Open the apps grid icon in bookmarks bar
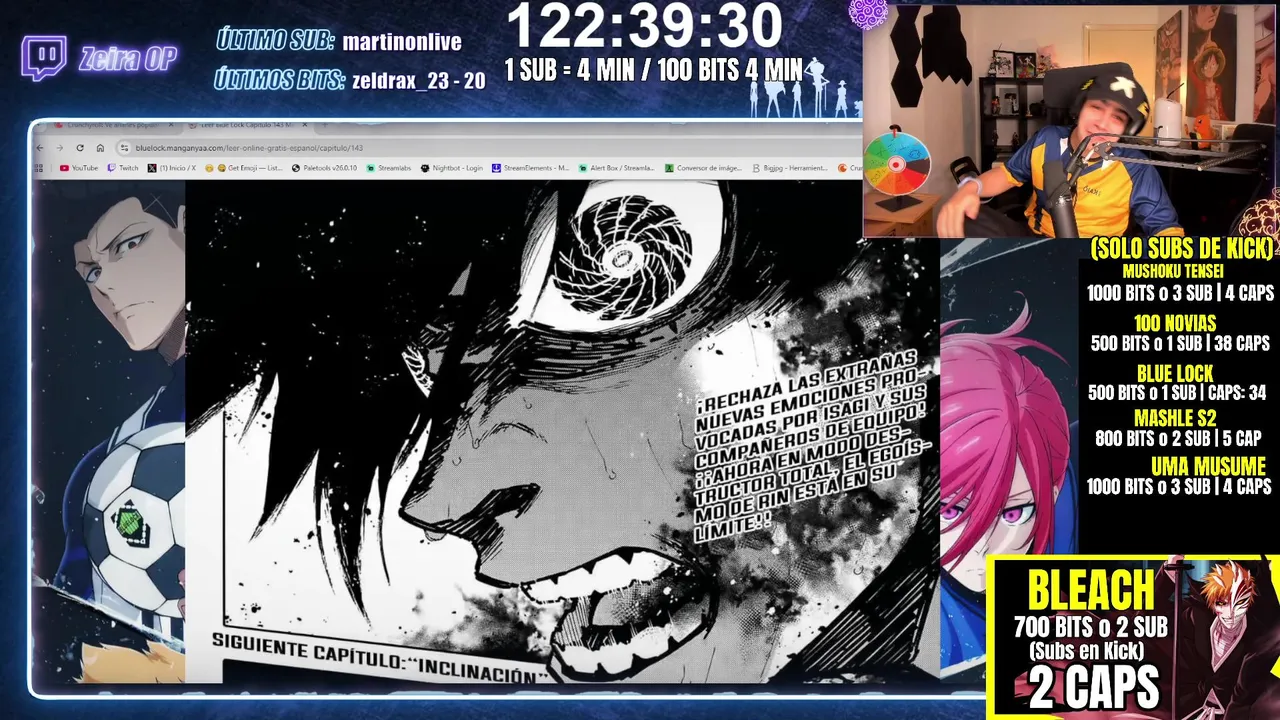1280x720 pixels. [40, 168]
